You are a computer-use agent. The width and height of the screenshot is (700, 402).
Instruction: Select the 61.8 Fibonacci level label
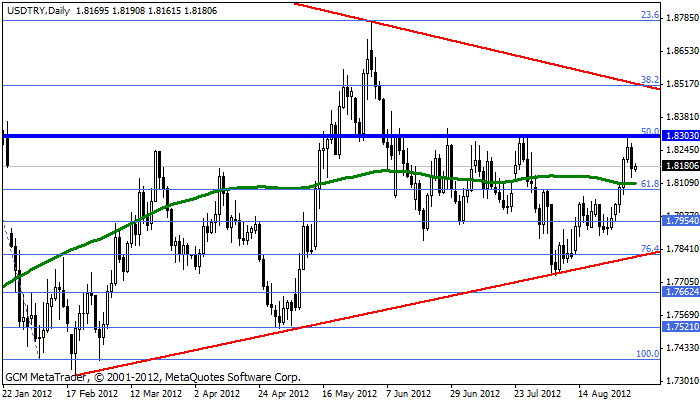650,184
